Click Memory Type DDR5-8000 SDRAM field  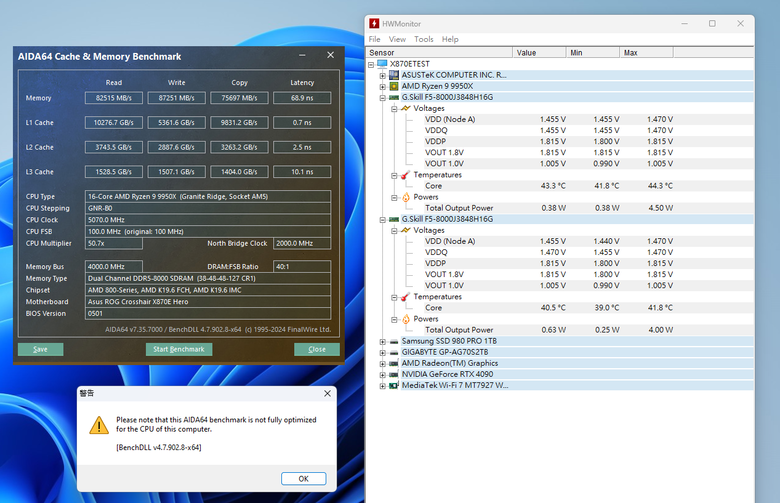click(x=208, y=279)
